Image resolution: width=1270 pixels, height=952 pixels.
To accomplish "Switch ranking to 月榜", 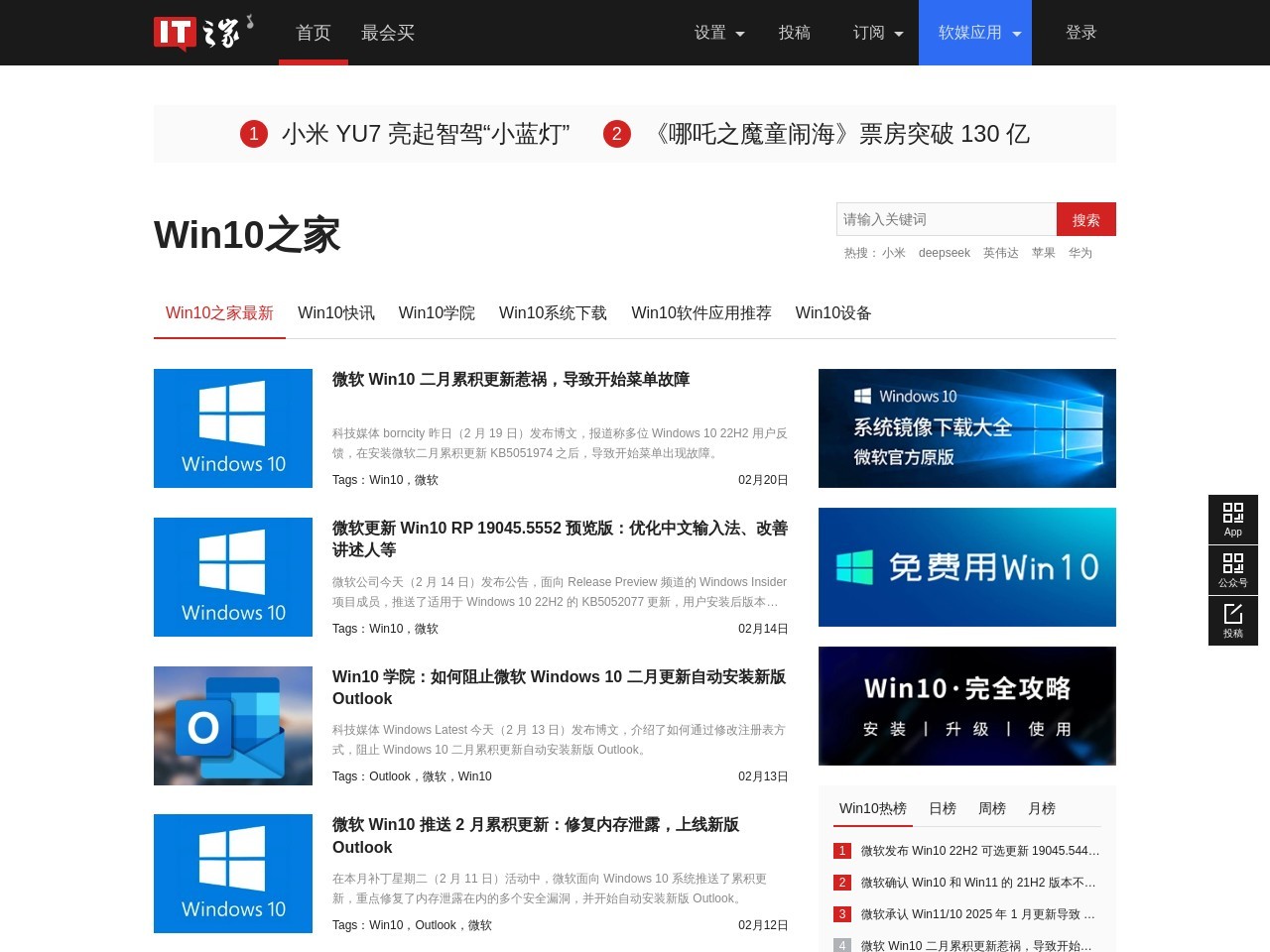I will [1042, 808].
